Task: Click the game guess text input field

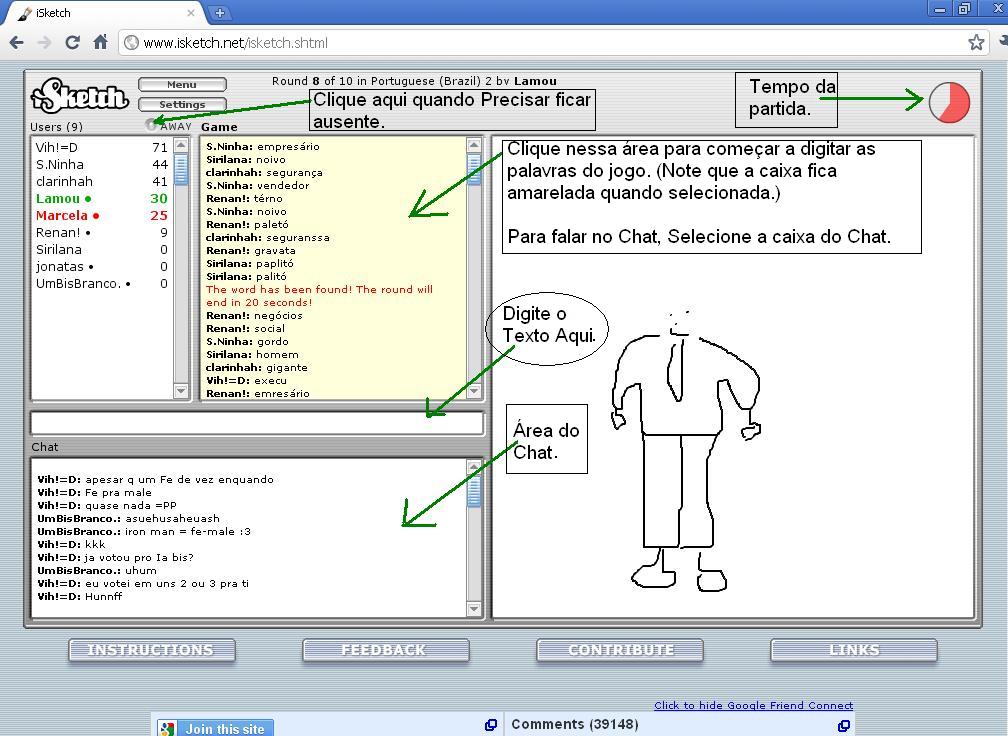Action: pos(256,423)
